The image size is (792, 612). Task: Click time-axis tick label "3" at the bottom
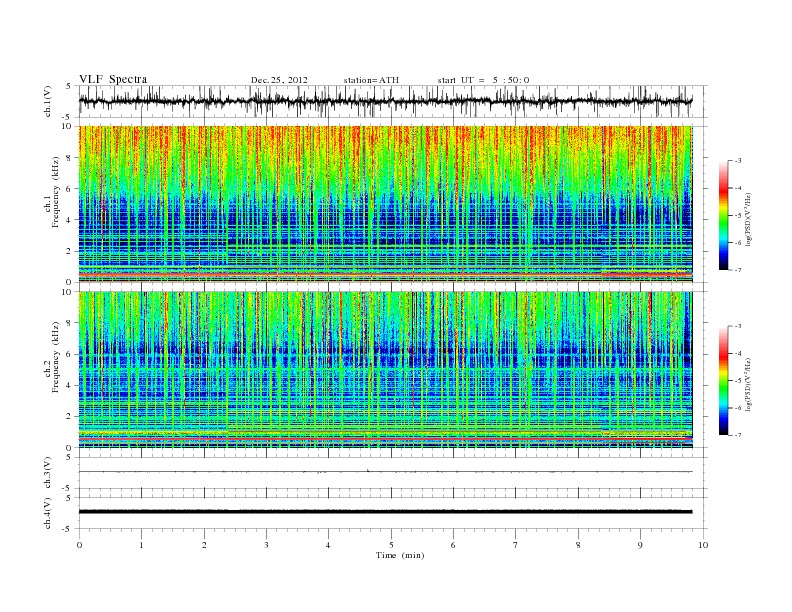pyautogui.click(x=266, y=545)
